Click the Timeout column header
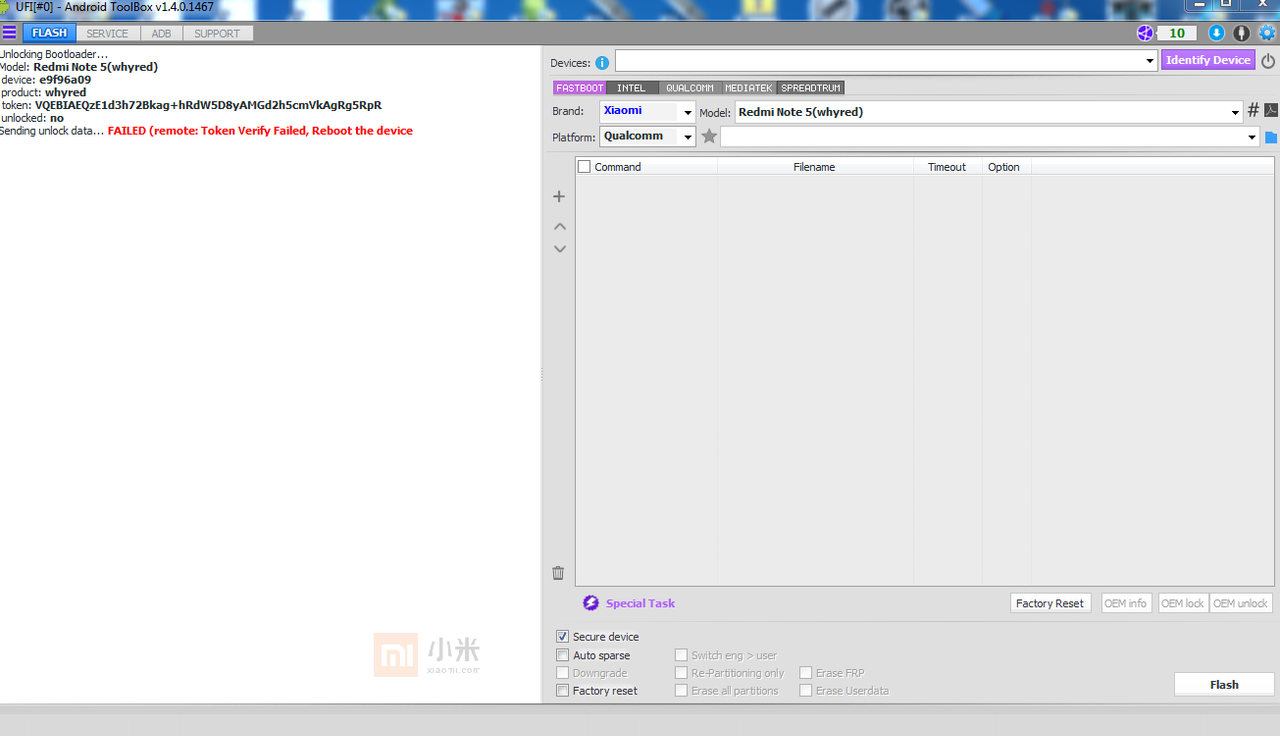The width and height of the screenshot is (1280, 736). (x=947, y=167)
